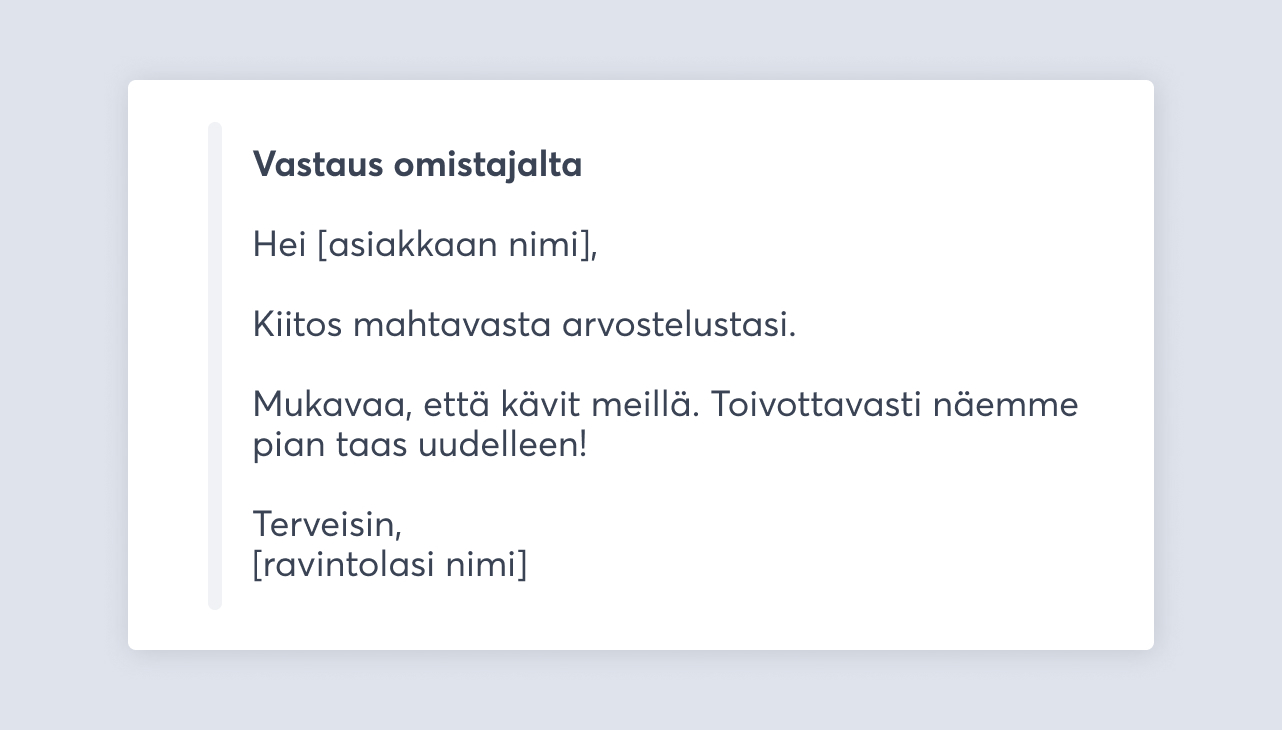Click the gray vertical quote bar
This screenshot has width=1282, height=730.
click(214, 366)
